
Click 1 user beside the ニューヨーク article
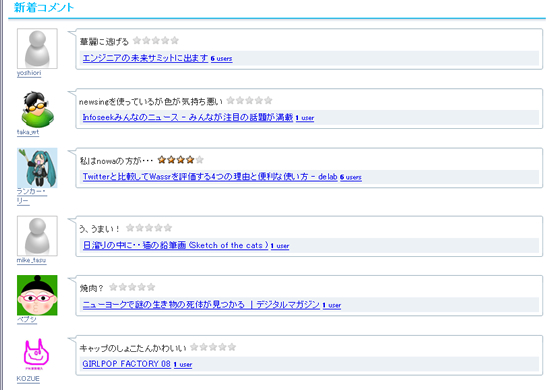click(x=331, y=305)
